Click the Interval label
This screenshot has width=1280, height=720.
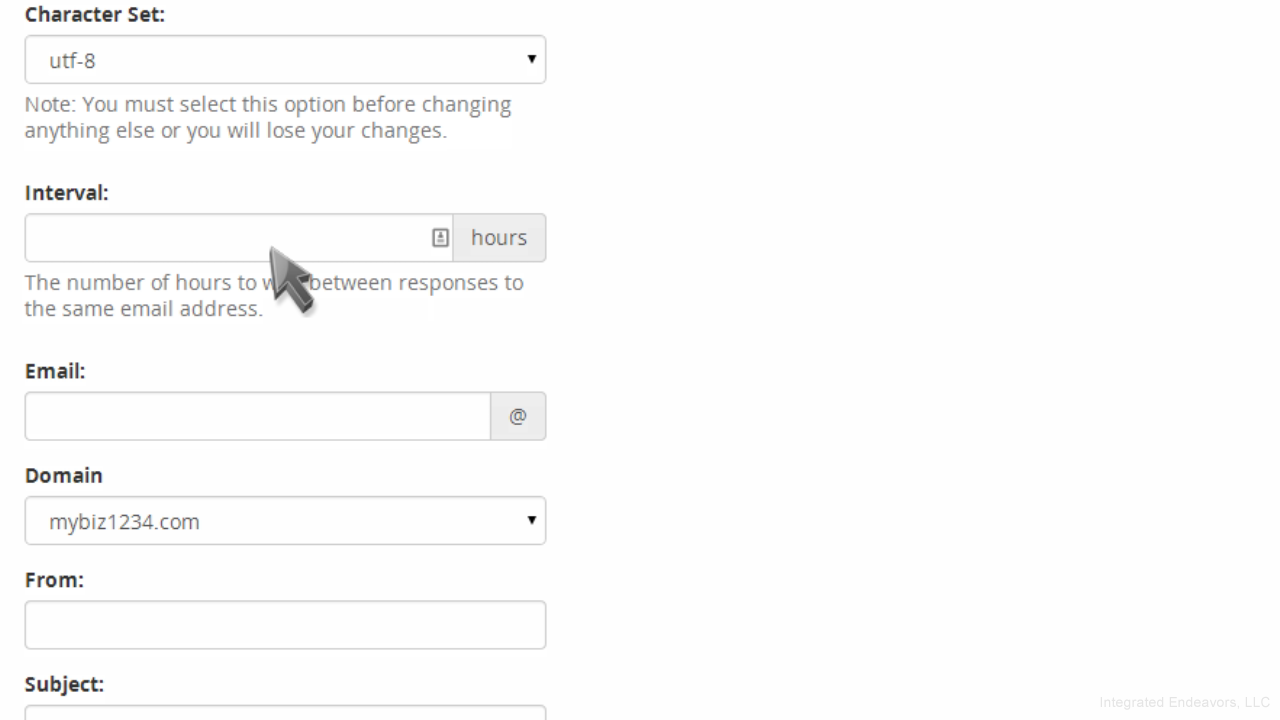click(x=66, y=193)
